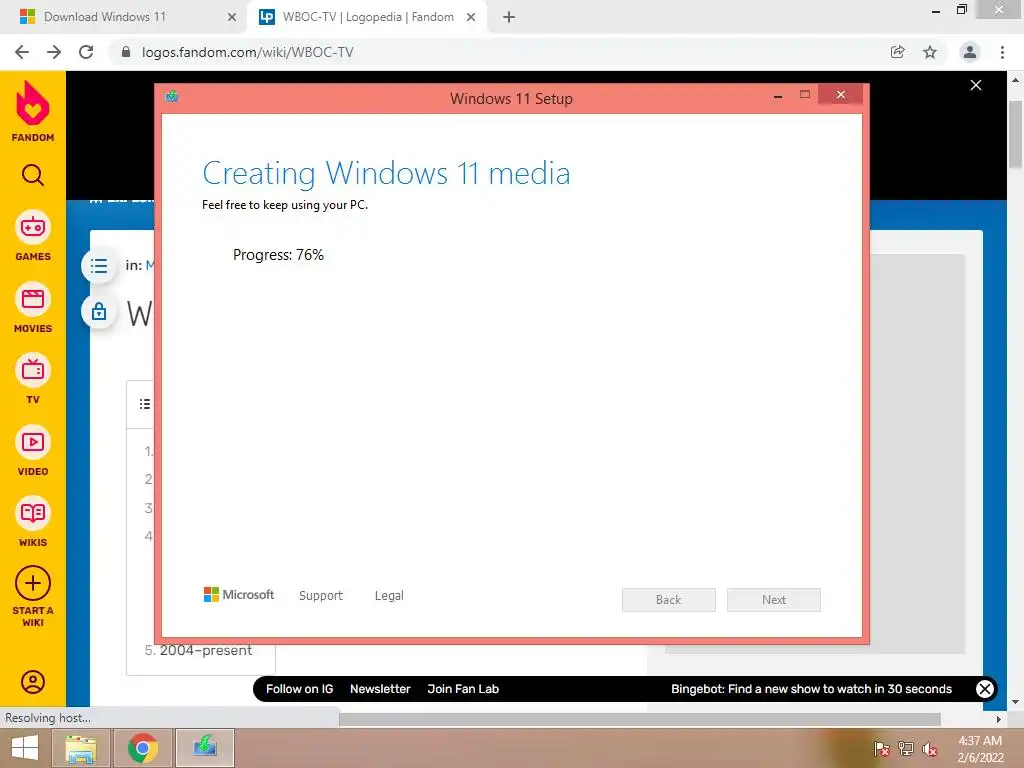Click the Windows 11 Setup title icon
Screen dimensions: 1024x768
[172, 97]
